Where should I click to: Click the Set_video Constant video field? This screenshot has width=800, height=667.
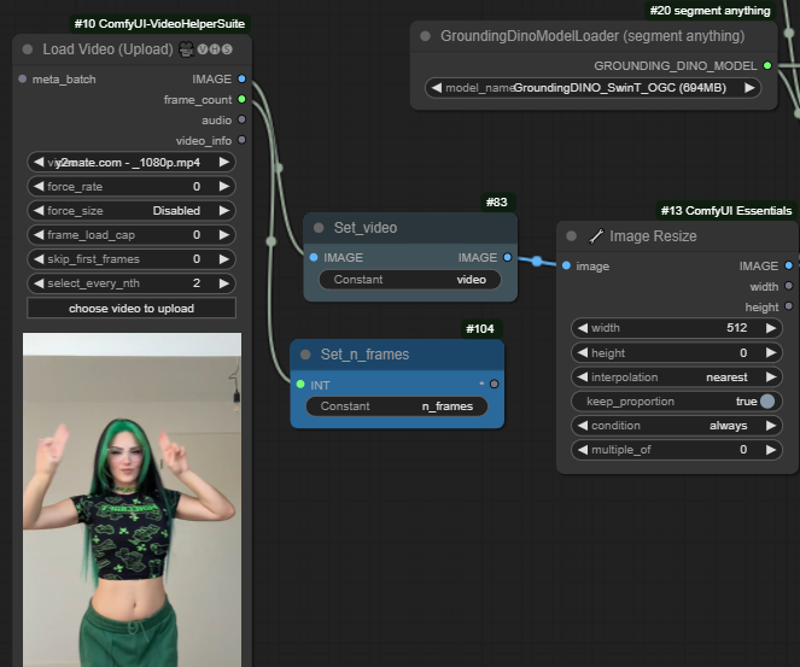(x=410, y=280)
